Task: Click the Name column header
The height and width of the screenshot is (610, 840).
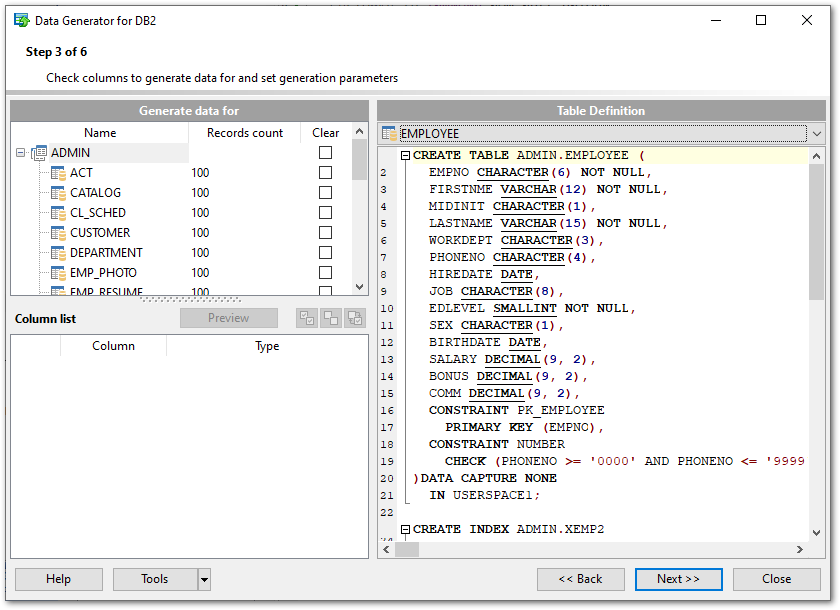Action: (x=100, y=133)
